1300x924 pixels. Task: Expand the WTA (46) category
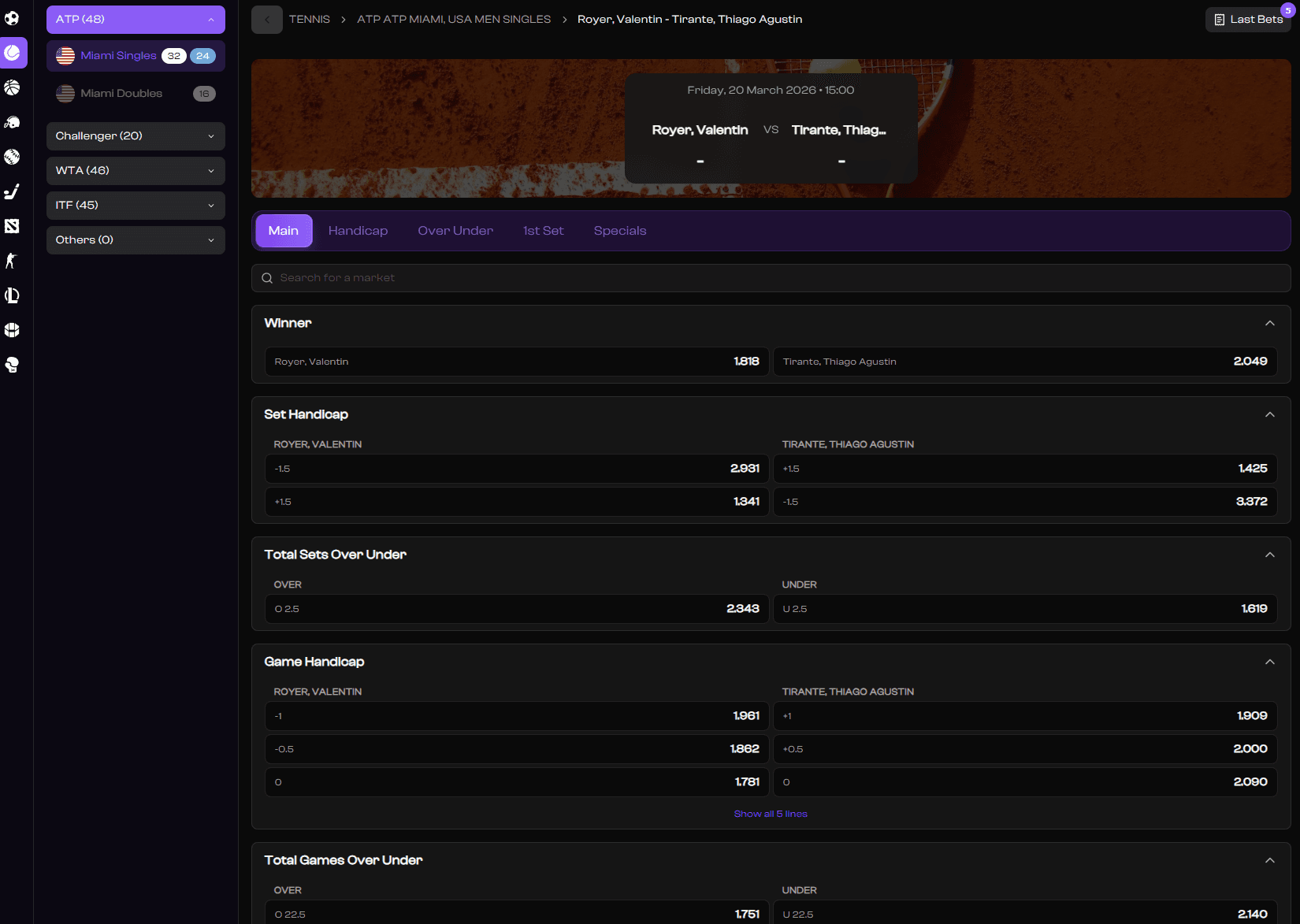click(x=136, y=171)
